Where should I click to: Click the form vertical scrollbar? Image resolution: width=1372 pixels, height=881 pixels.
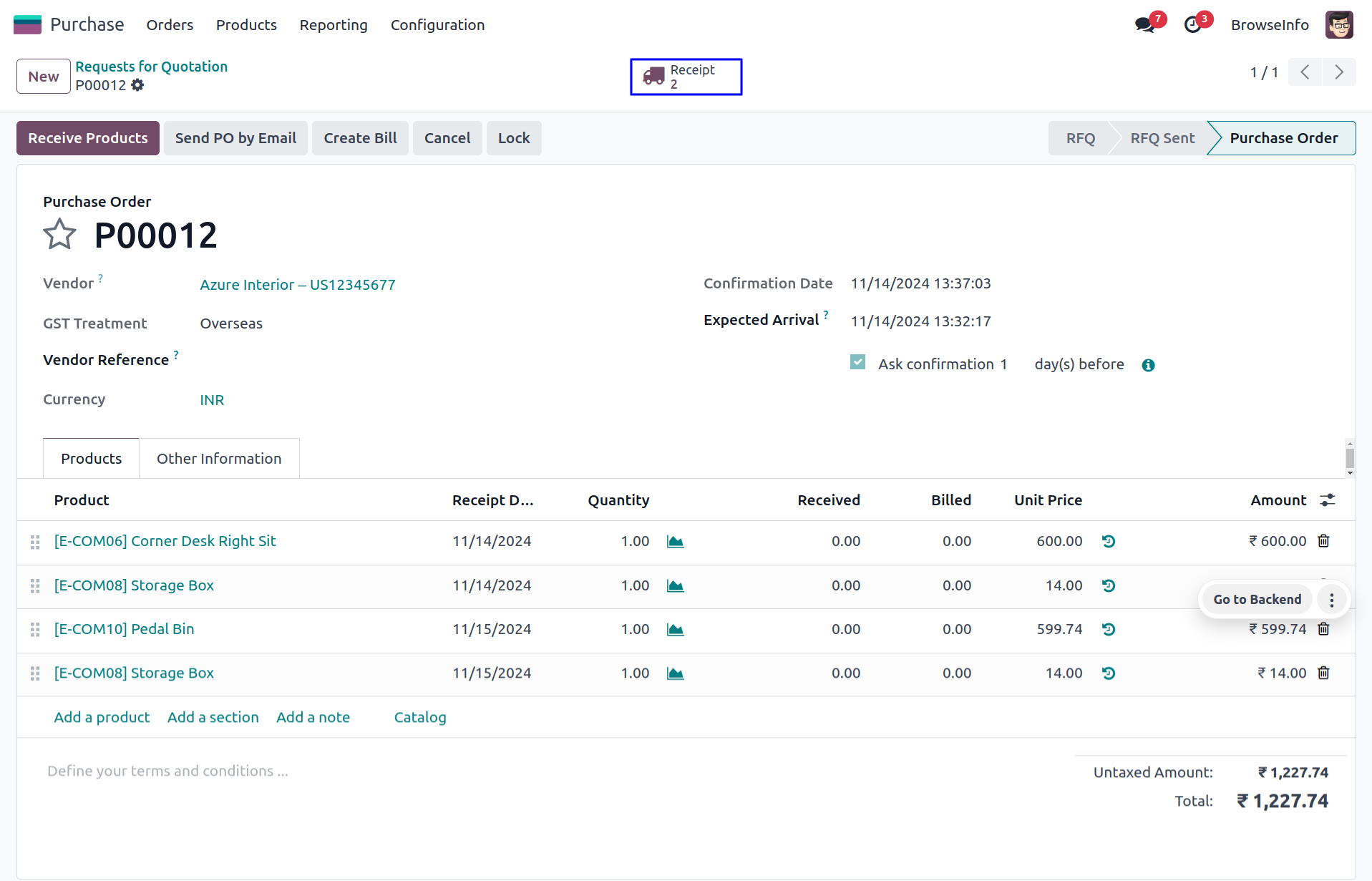click(x=1350, y=458)
